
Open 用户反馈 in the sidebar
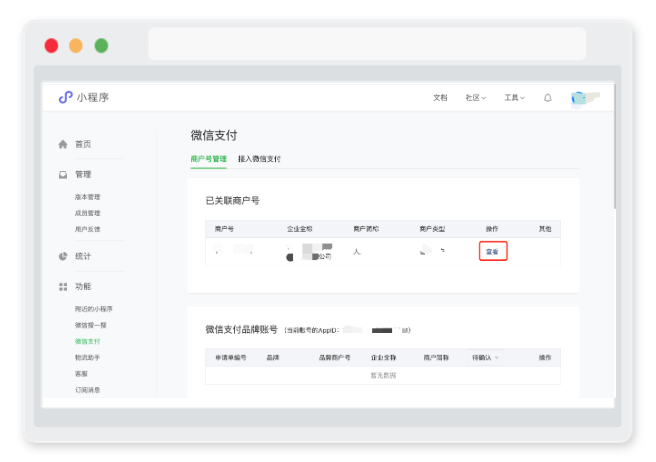tap(87, 229)
